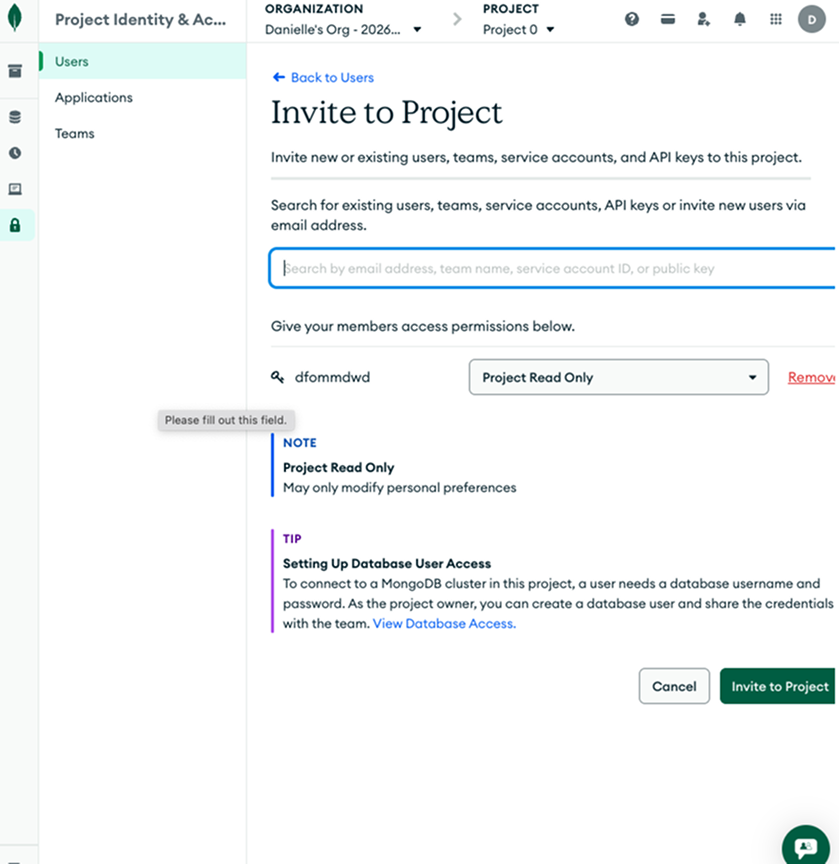Open the help question mark icon
Screen dimensions: 839x864
632,19
